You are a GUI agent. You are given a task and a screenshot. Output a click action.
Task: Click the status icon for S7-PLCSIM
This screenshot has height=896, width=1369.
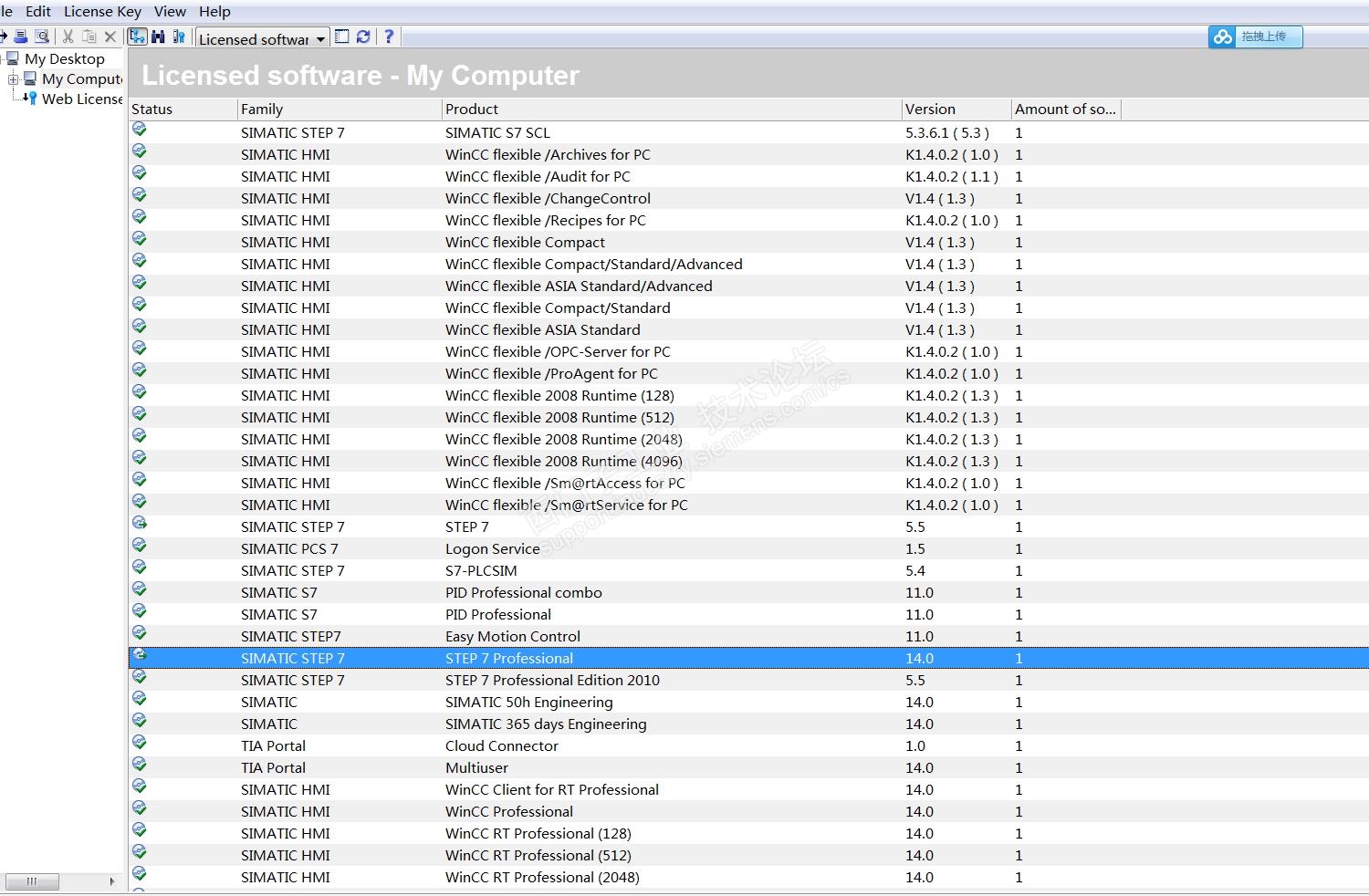140,568
